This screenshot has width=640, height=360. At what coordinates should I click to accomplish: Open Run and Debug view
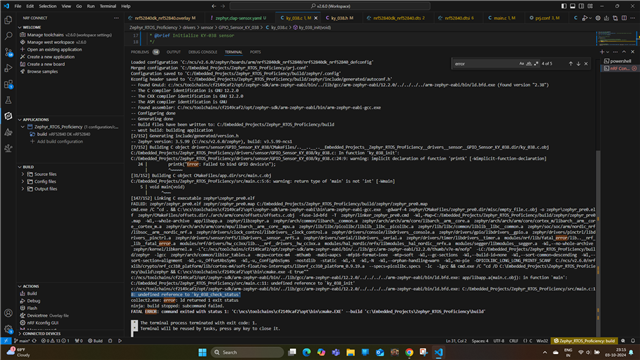(8, 68)
